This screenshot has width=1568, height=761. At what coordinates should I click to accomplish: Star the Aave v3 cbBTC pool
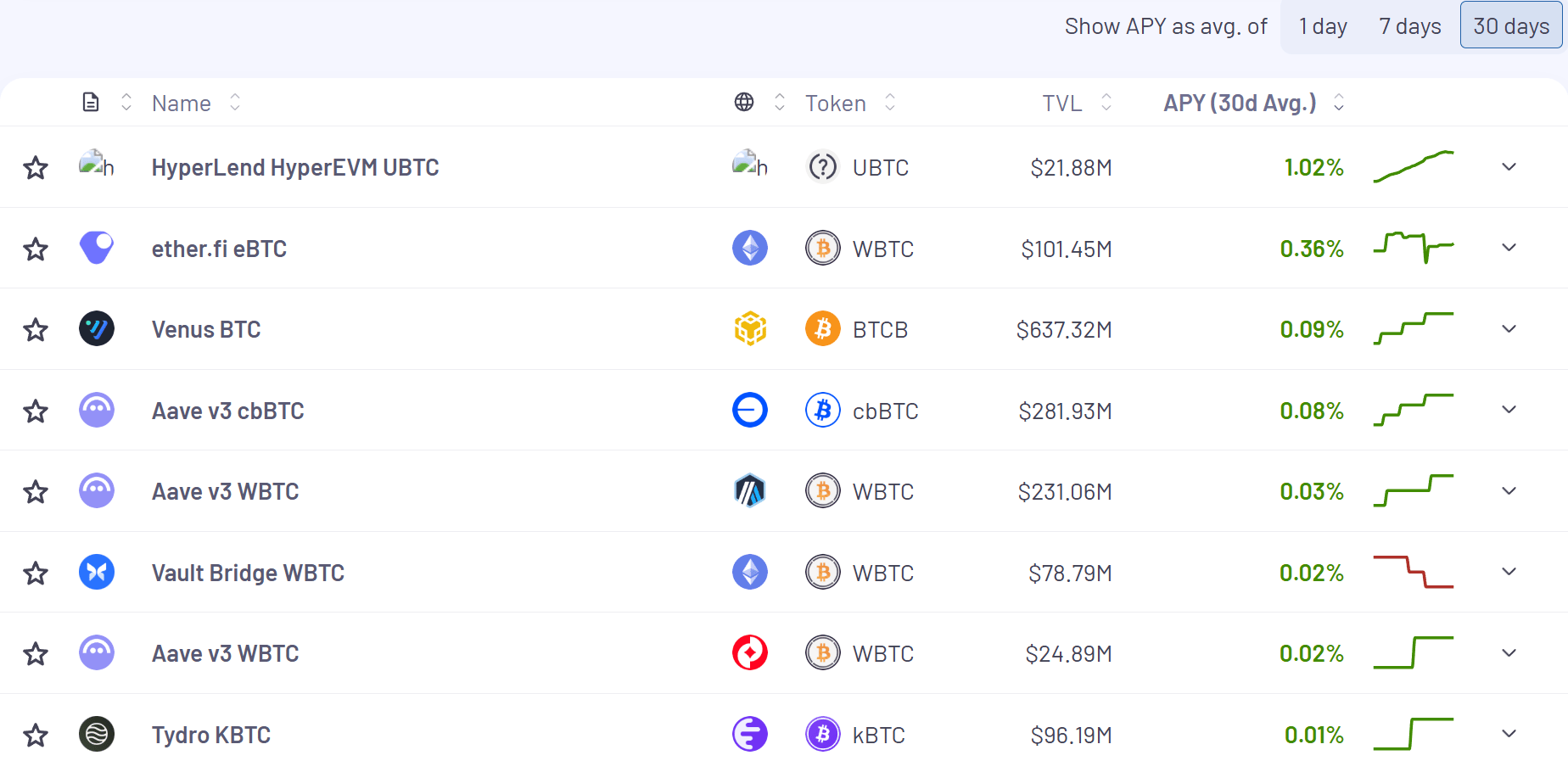click(x=36, y=411)
